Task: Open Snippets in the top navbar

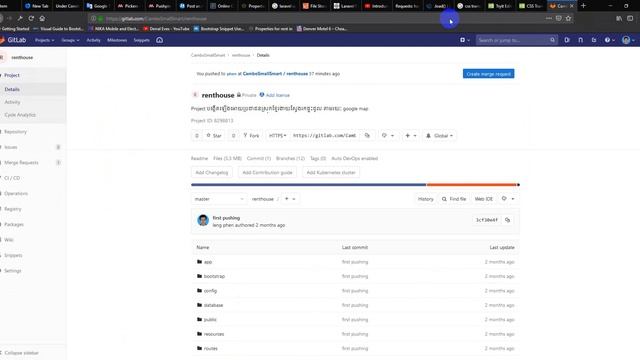Action: [142, 40]
